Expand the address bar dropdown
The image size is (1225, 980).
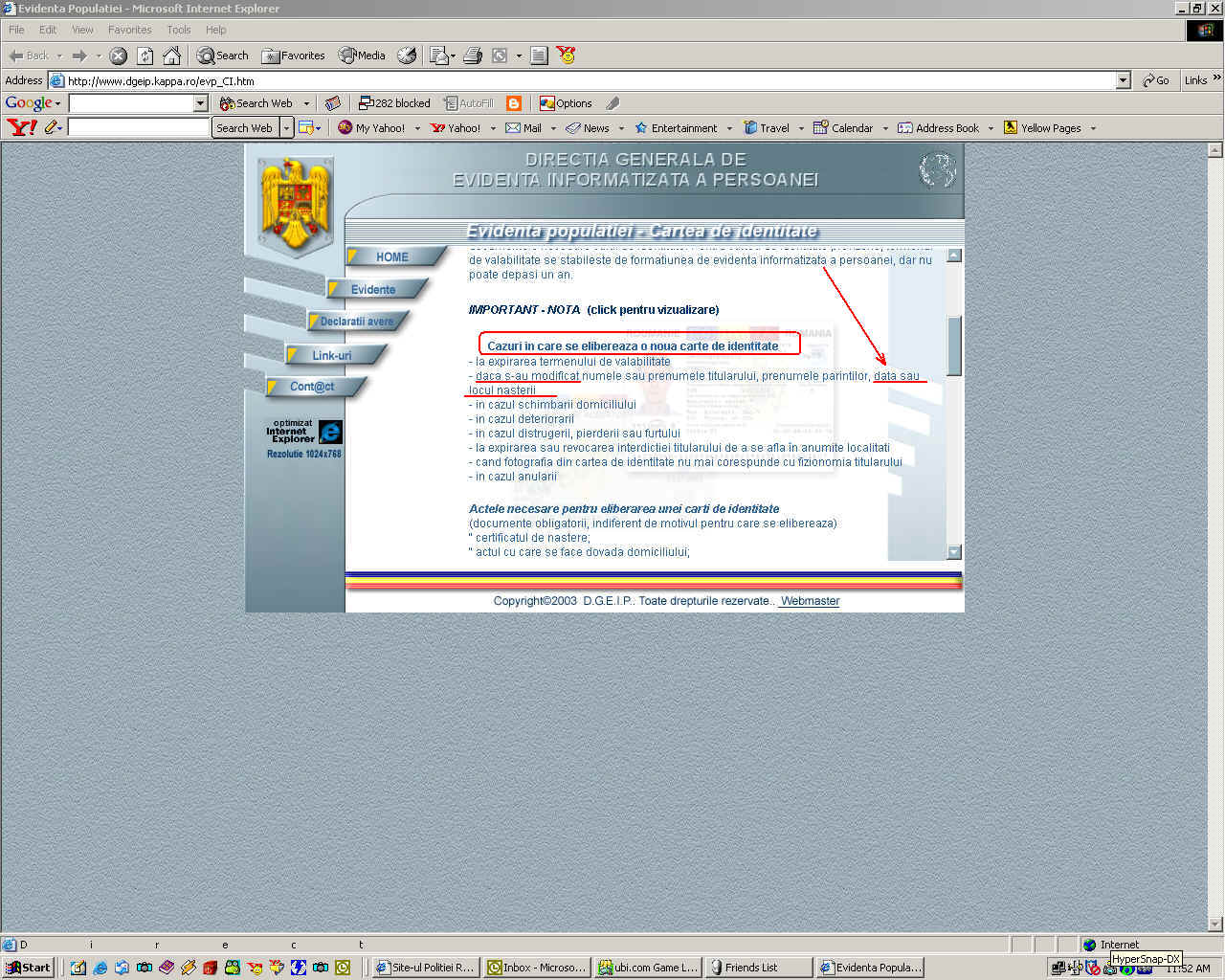click(1123, 81)
